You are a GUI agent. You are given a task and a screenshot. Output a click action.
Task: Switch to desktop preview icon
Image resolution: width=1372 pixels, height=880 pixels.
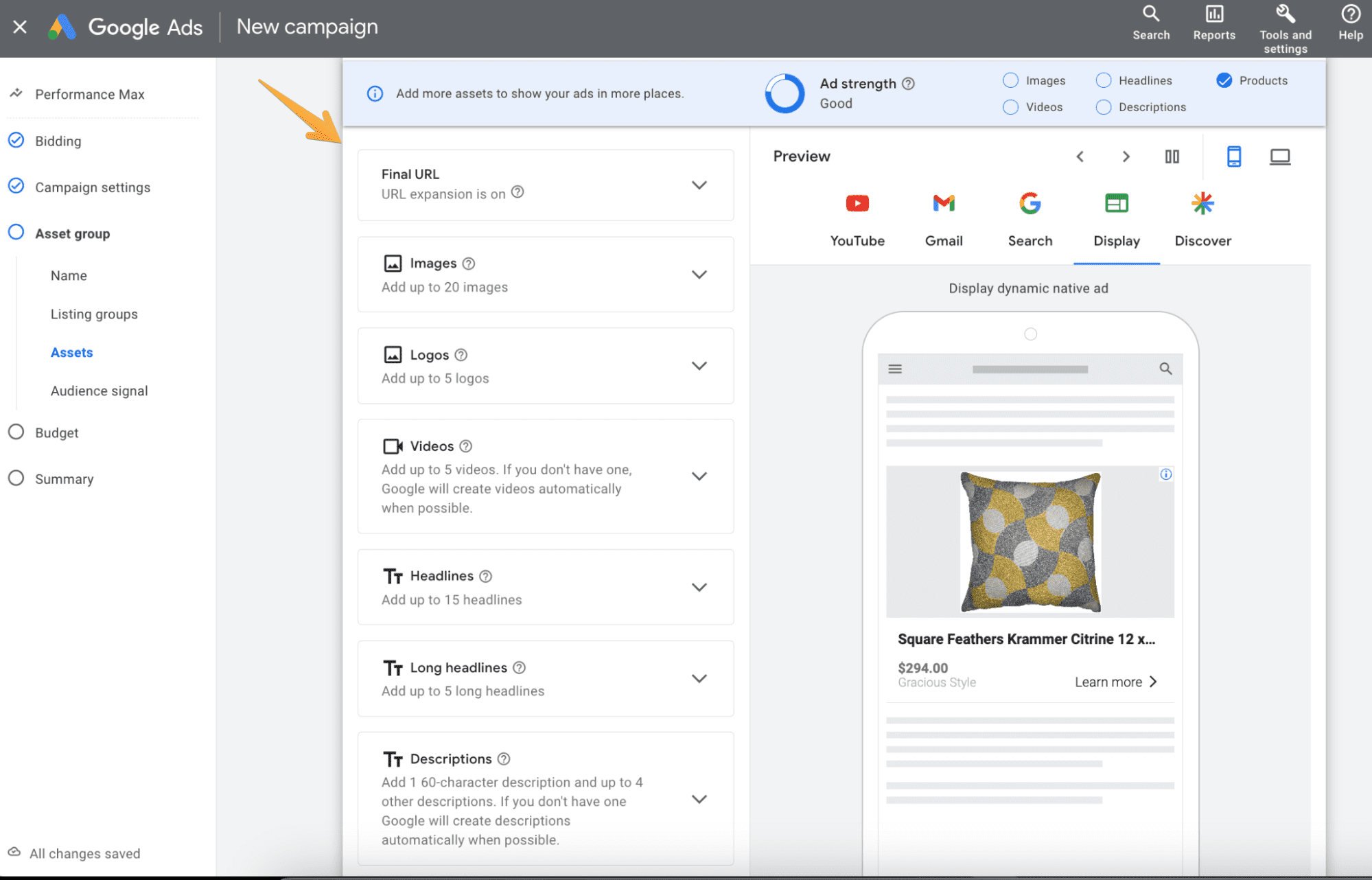(x=1279, y=157)
